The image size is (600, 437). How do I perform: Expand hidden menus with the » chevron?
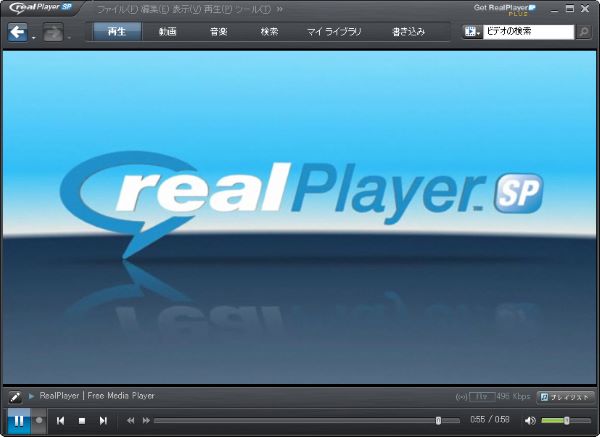click(x=280, y=9)
